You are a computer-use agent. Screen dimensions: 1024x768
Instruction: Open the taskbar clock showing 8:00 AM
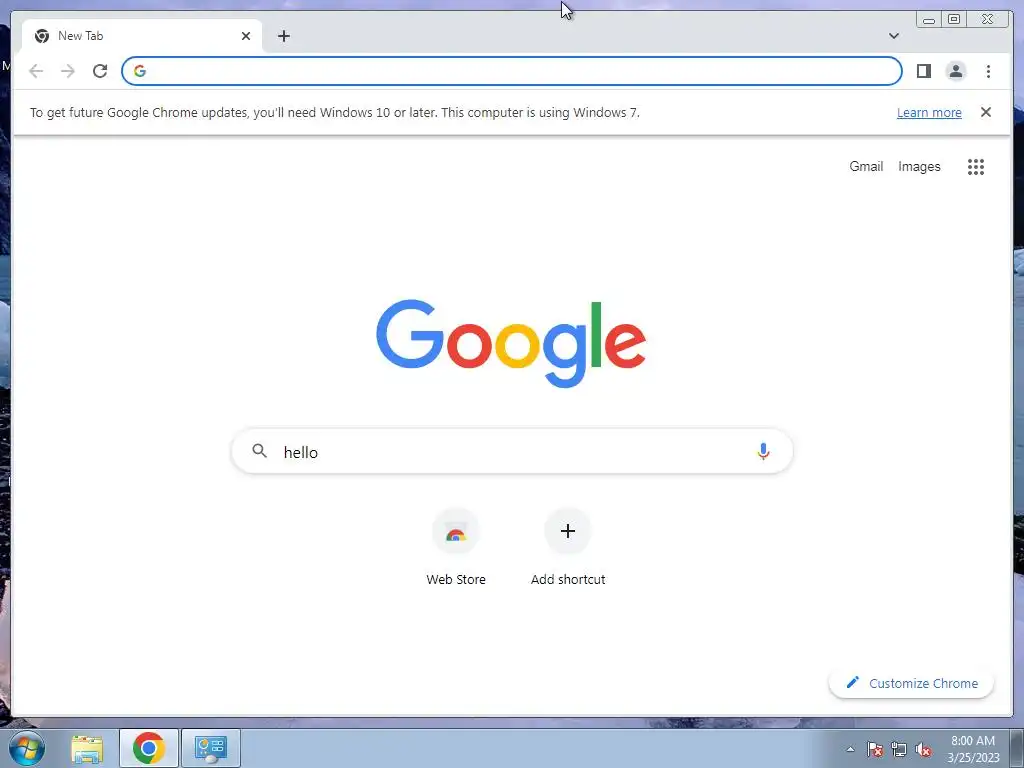pos(973,749)
